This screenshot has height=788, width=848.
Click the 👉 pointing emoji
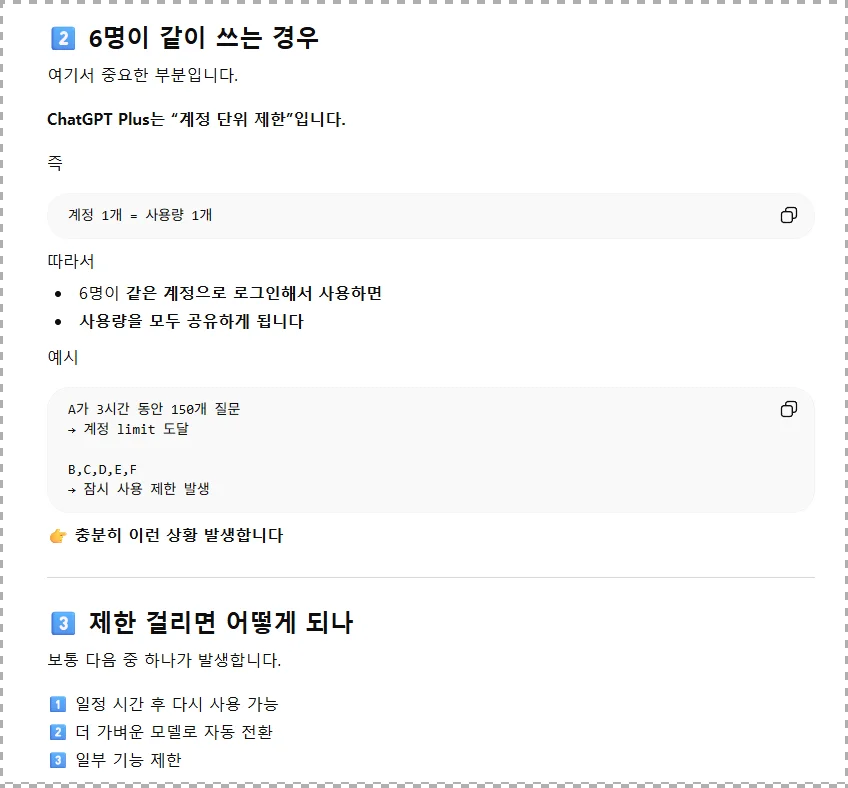tap(57, 535)
